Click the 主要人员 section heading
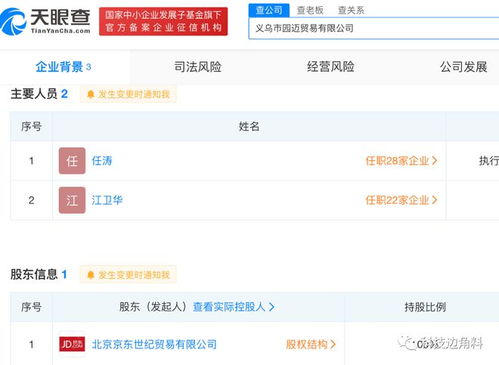 34,94
